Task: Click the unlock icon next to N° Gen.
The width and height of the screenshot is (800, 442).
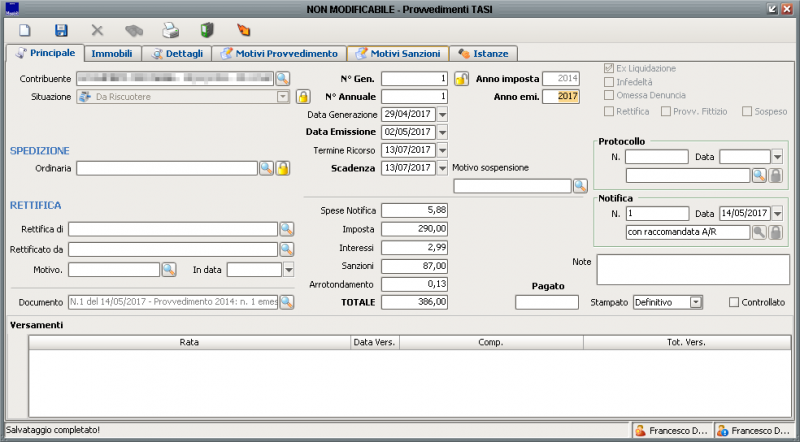Action: [461, 78]
